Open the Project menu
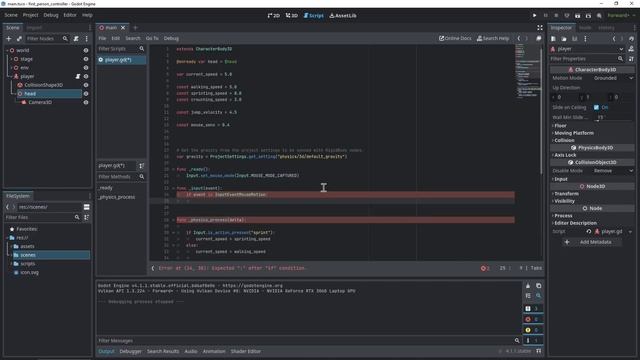The width and height of the screenshot is (640, 360). point(30,15)
